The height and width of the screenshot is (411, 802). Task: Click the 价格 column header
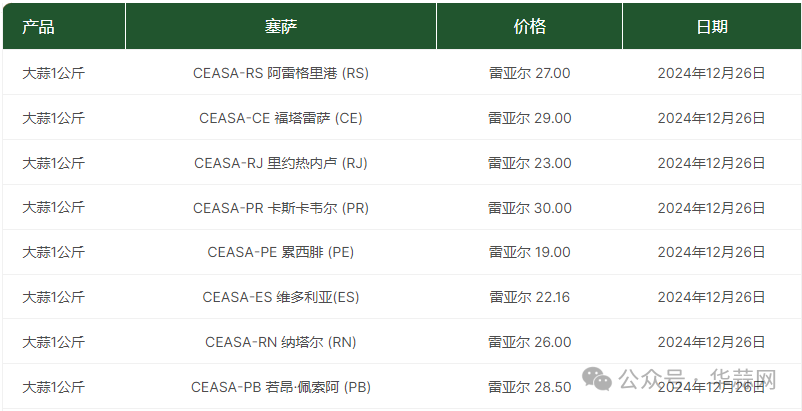529,26
